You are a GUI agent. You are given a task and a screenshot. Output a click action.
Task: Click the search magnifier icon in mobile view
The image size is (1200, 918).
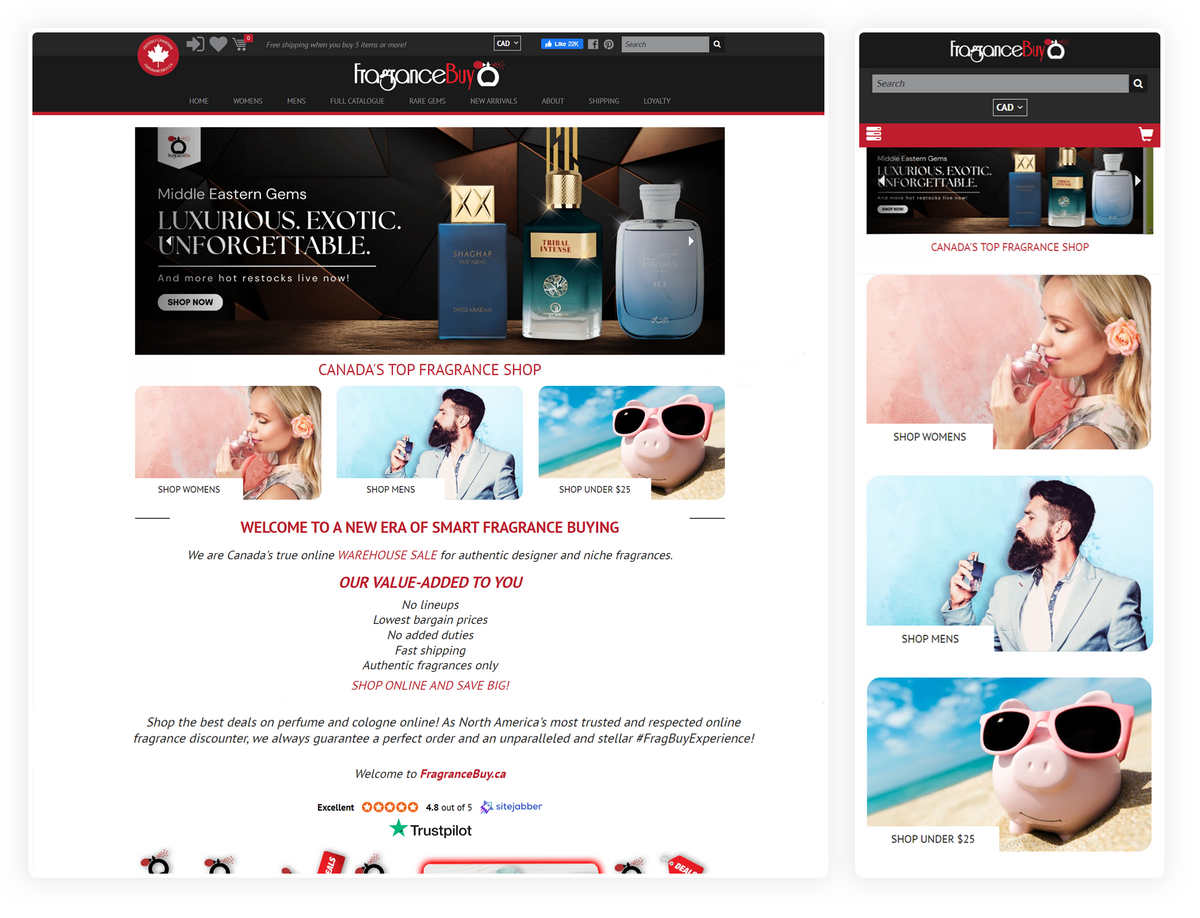1138,84
